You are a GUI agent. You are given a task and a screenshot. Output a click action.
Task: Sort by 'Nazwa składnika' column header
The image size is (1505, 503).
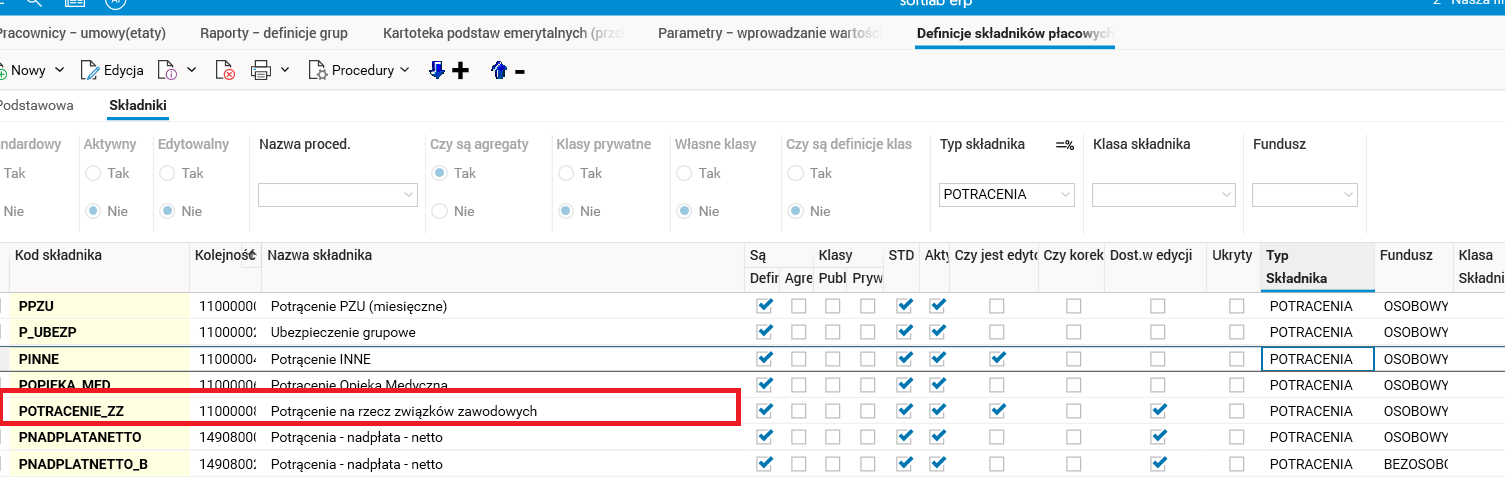click(320, 255)
